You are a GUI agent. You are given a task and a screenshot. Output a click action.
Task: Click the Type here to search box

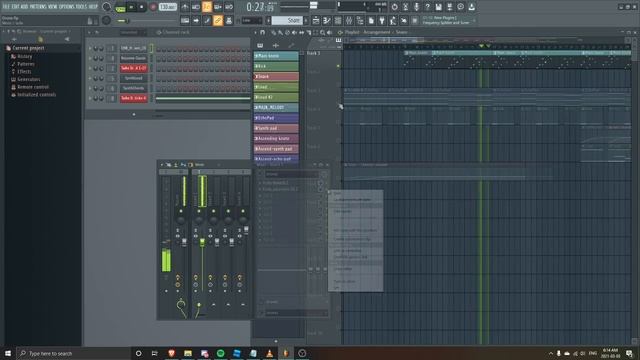point(74,353)
